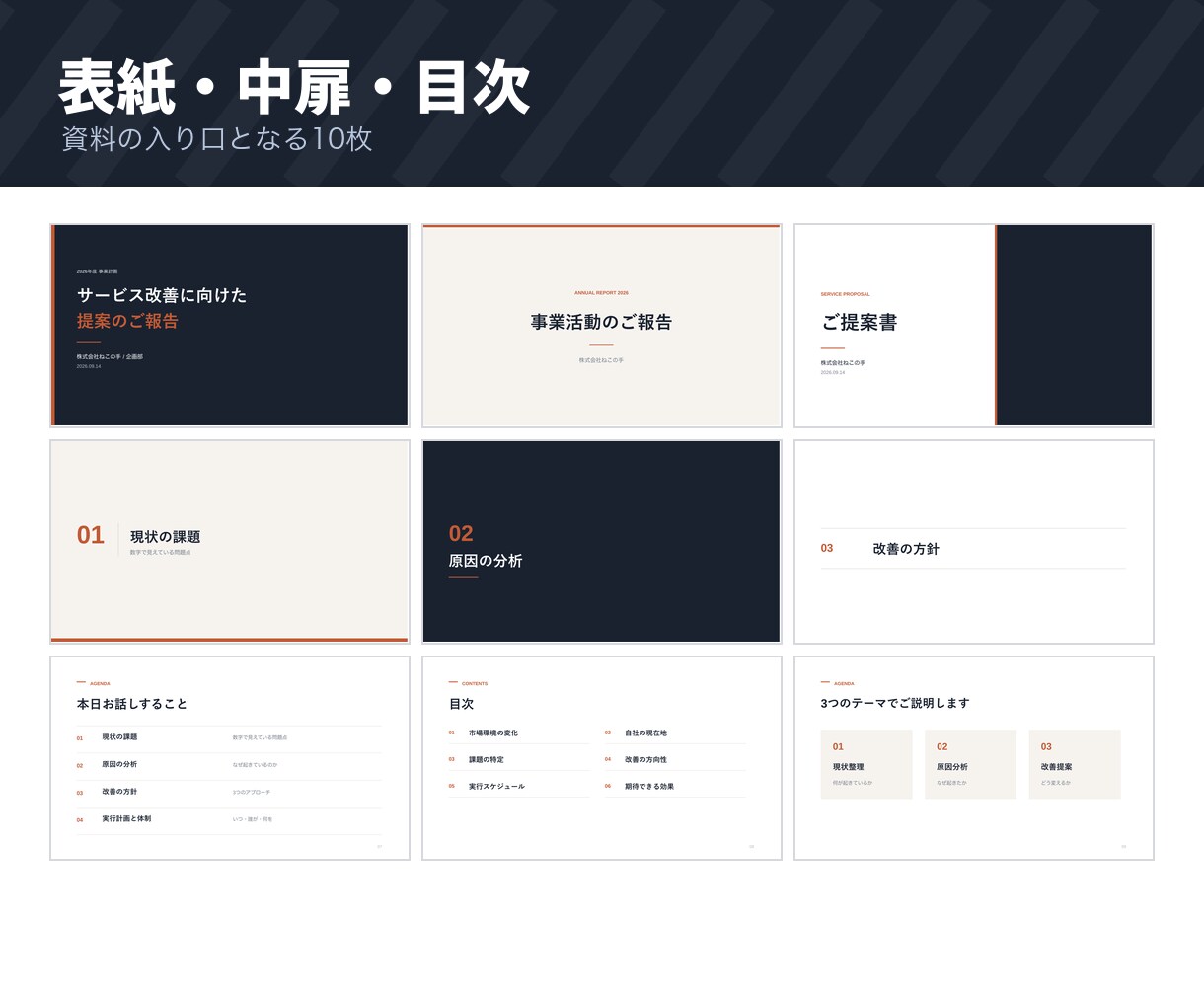Click contents item 05 実行スケジュール
The image size is (1204, 1003).
click(x=519, y=787)
